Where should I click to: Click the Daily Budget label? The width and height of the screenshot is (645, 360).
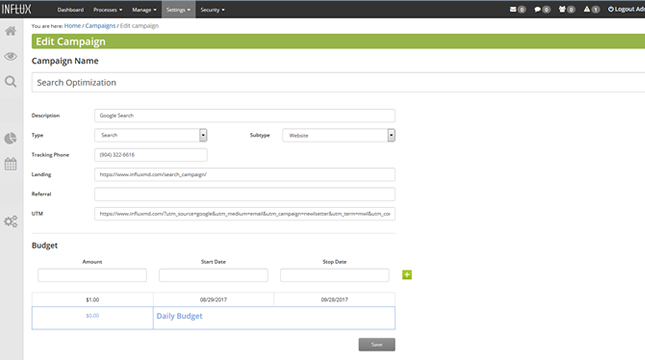point(179,316)
